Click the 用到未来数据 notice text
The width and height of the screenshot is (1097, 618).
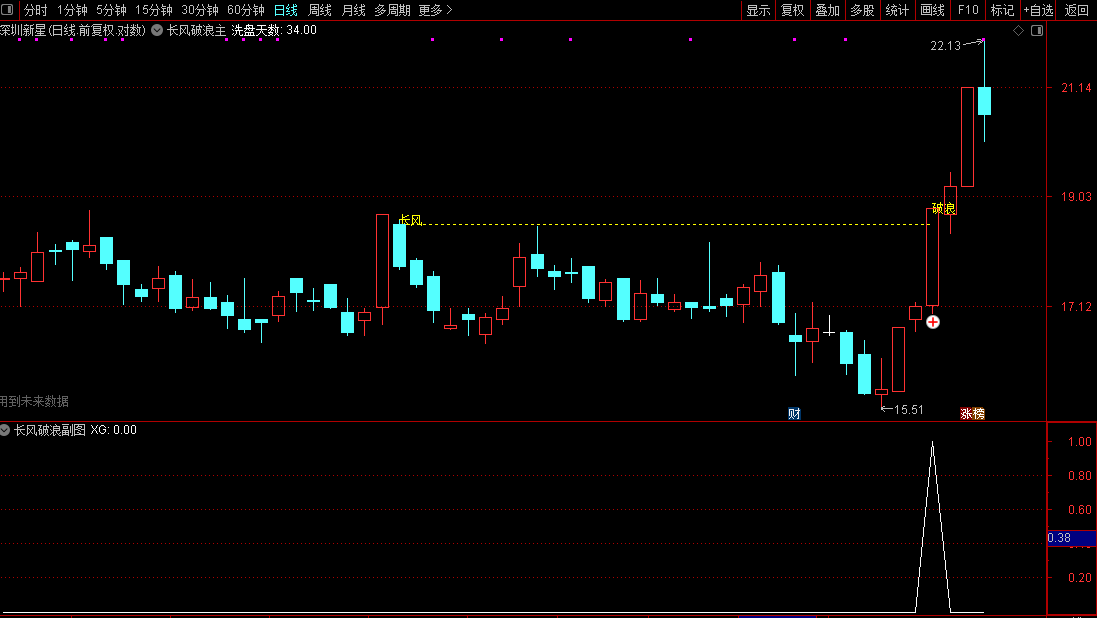tap(34, 401)
